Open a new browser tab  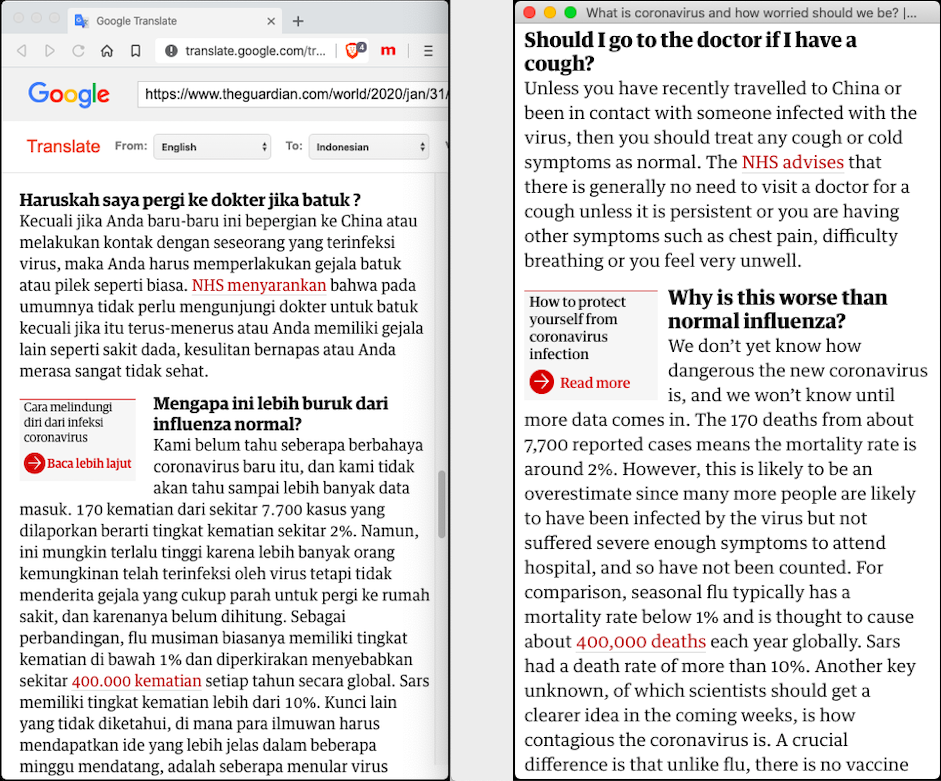click(x=298, y=21)
